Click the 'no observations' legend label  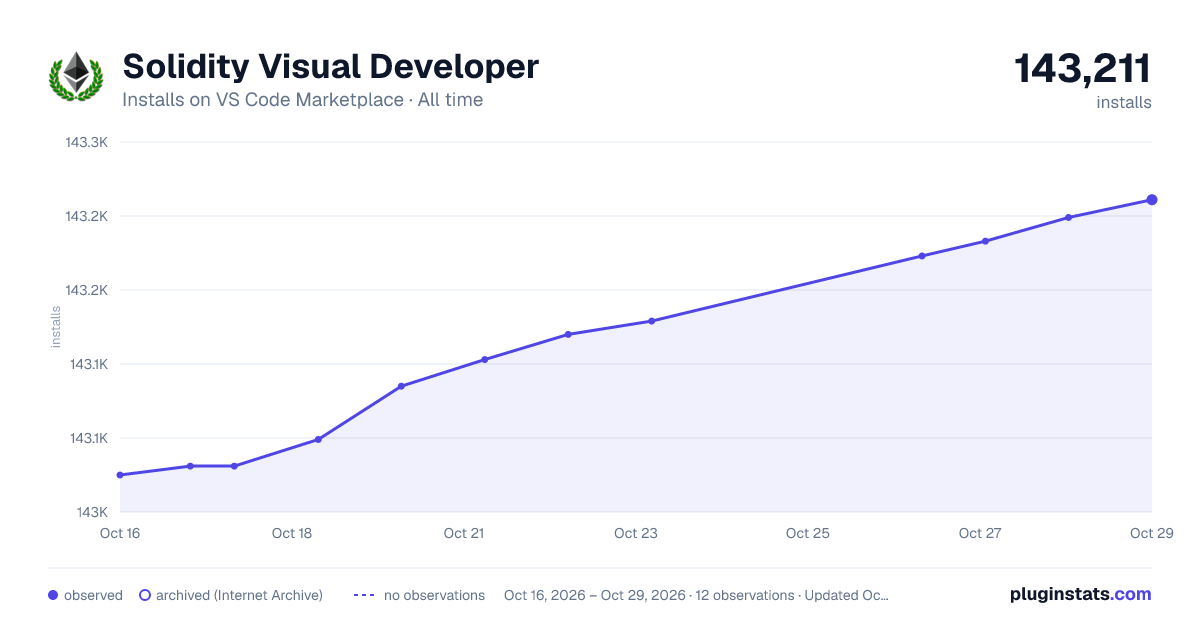click(434, 595)
